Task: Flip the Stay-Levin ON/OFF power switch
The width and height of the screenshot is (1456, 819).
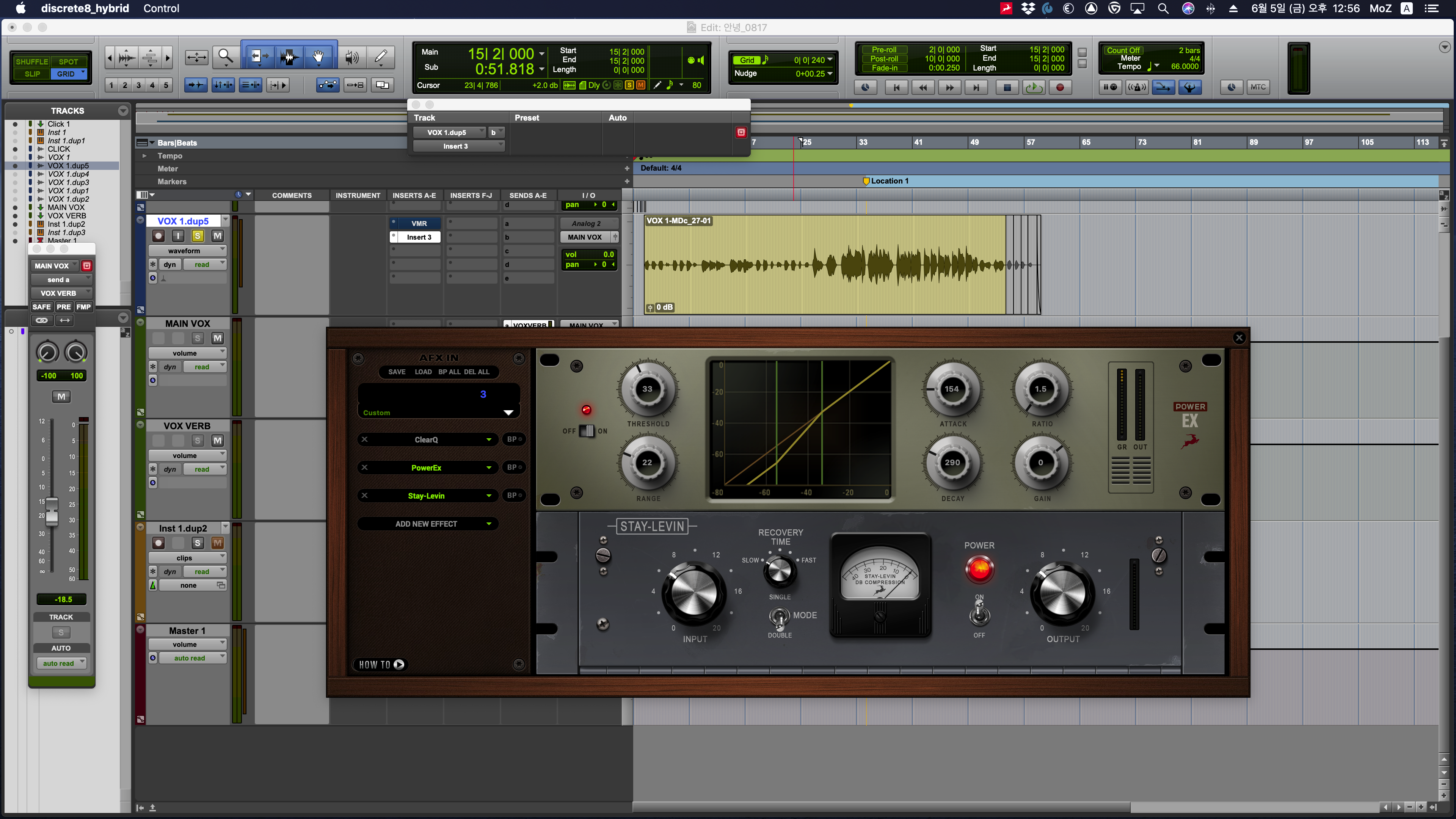Action: pyautogui.click(x=979, y=614)
